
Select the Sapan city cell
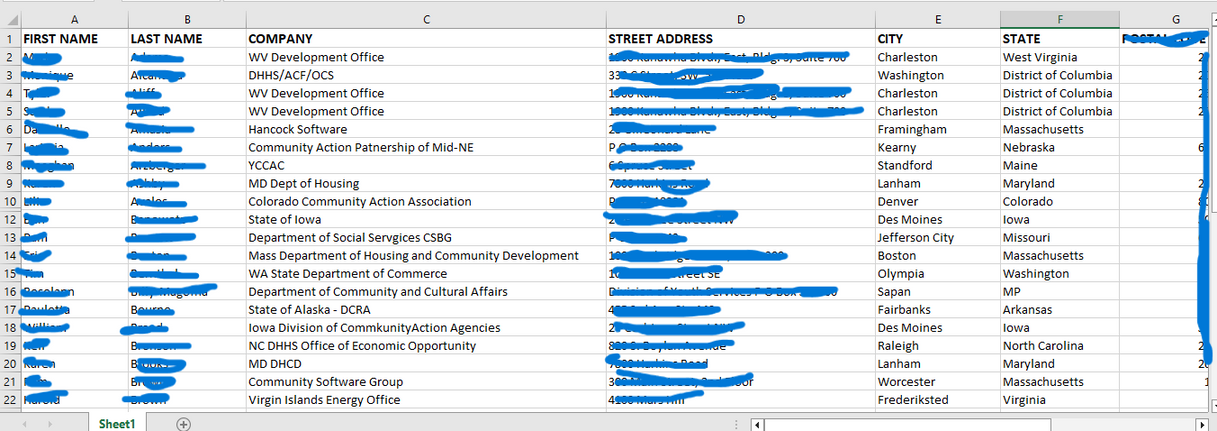pos(937,291)
